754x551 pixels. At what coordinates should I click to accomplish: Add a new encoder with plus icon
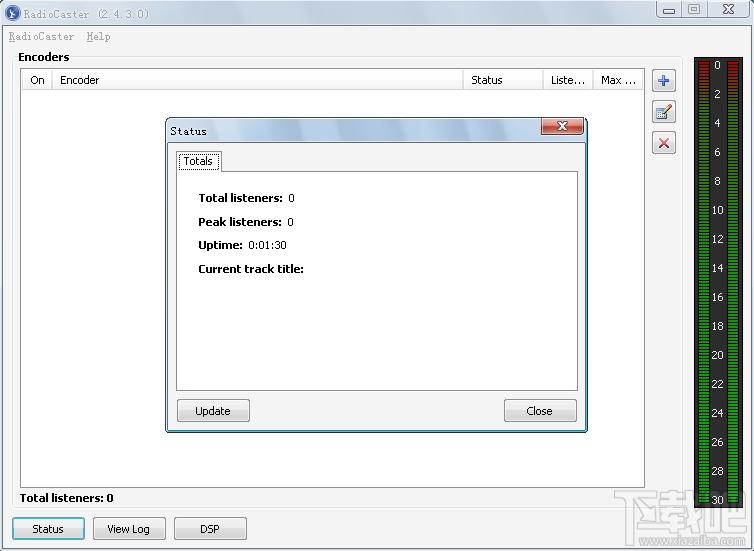[x=664, y=81]
